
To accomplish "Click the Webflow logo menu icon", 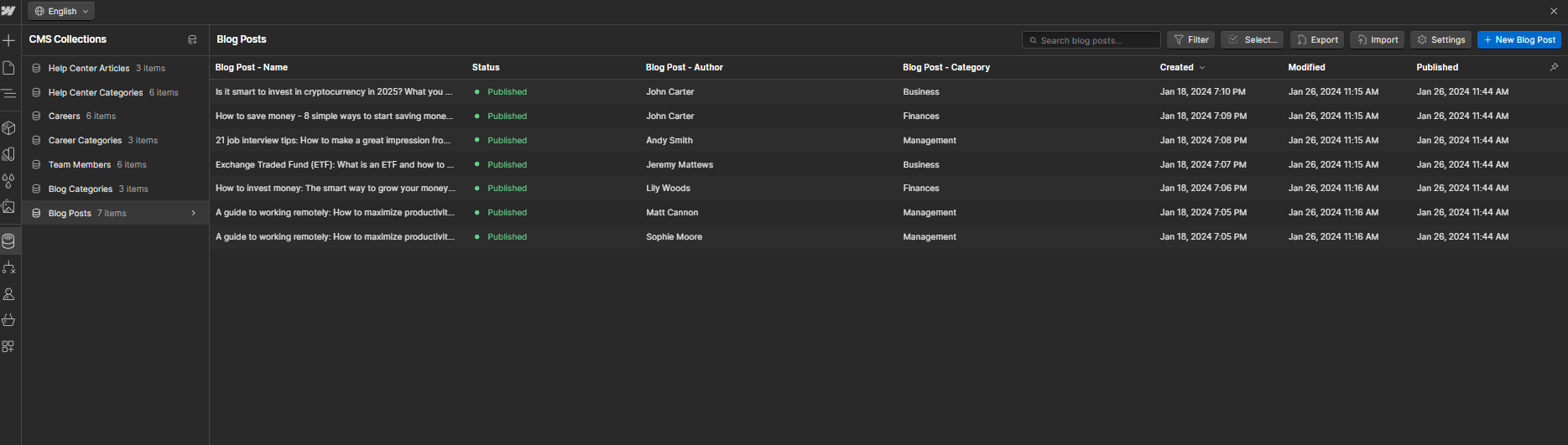I will 8,11.
